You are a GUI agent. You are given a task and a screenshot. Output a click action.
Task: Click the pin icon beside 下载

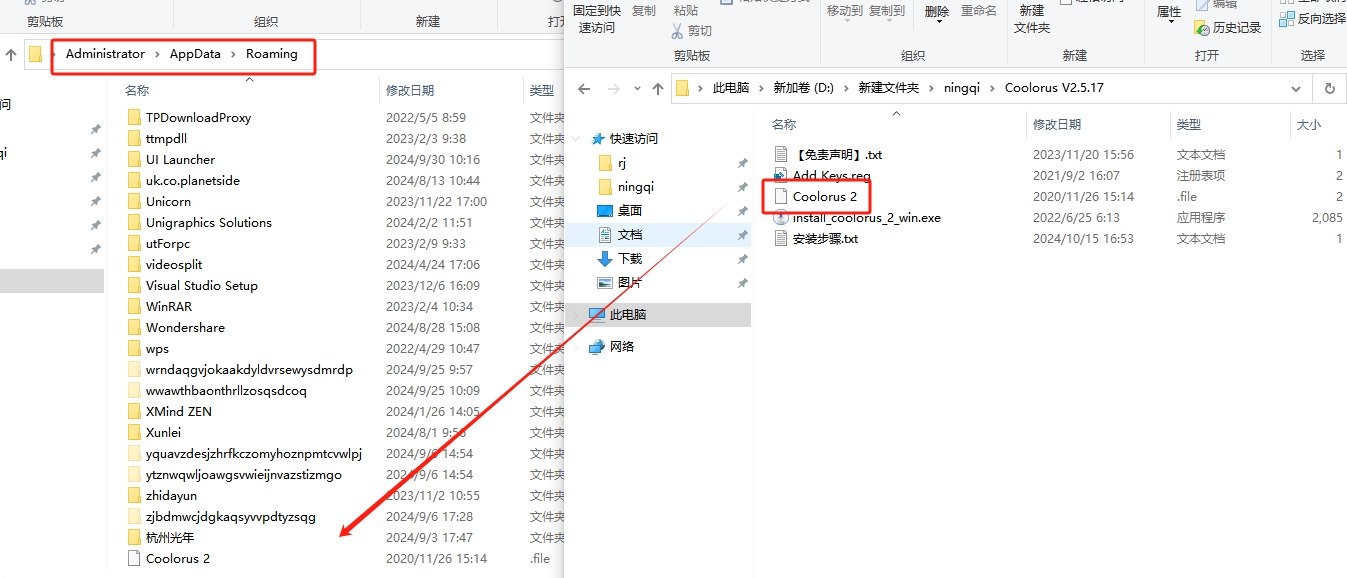[x=742, y=259]
